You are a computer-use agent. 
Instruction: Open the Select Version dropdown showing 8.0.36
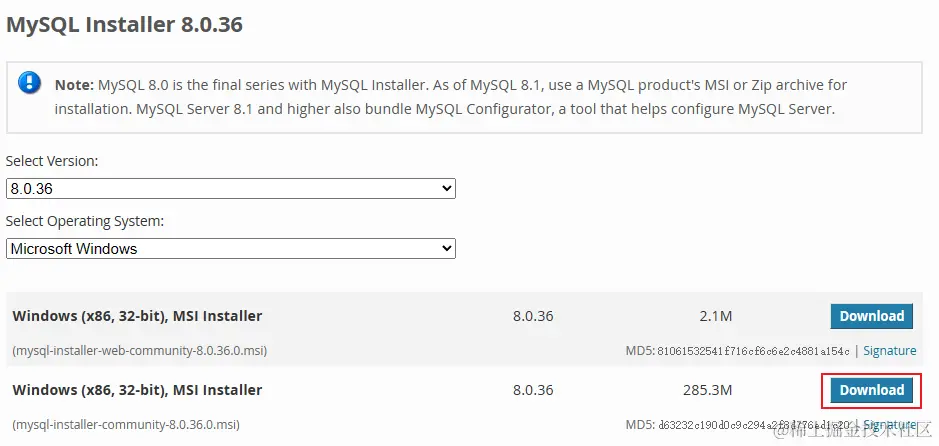(230, 188)
